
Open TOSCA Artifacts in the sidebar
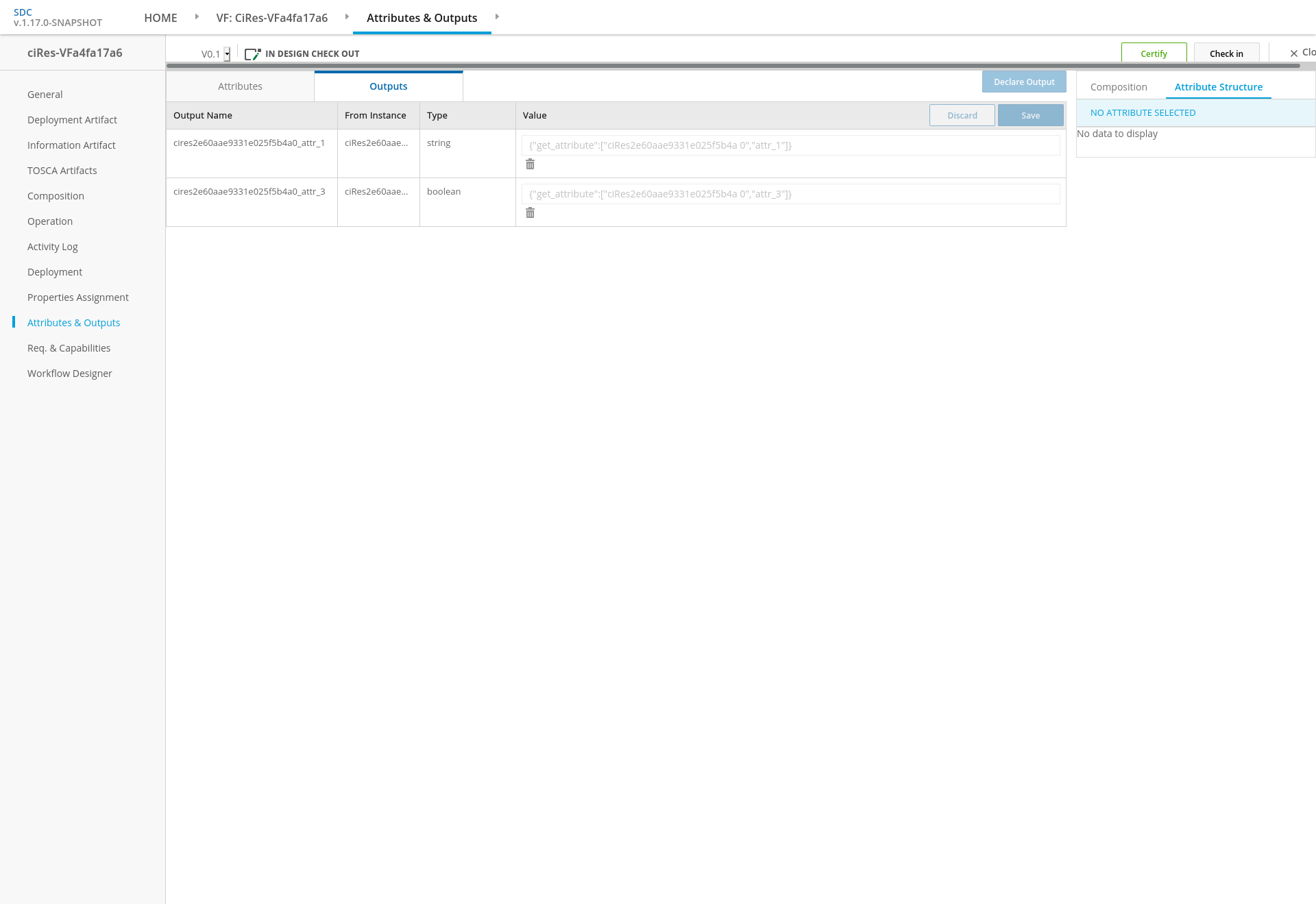coord(62,171)
